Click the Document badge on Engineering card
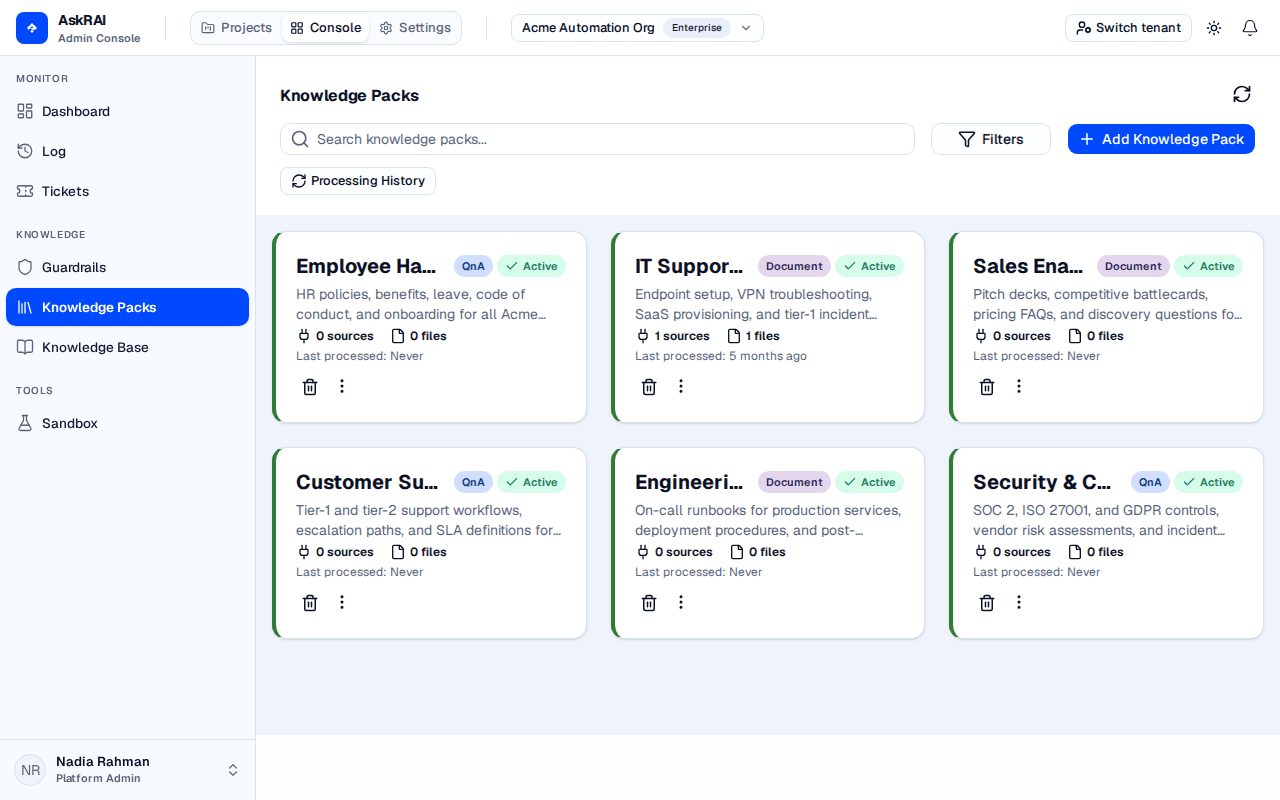Screen dimensions: 1280x800 (794, 482)
